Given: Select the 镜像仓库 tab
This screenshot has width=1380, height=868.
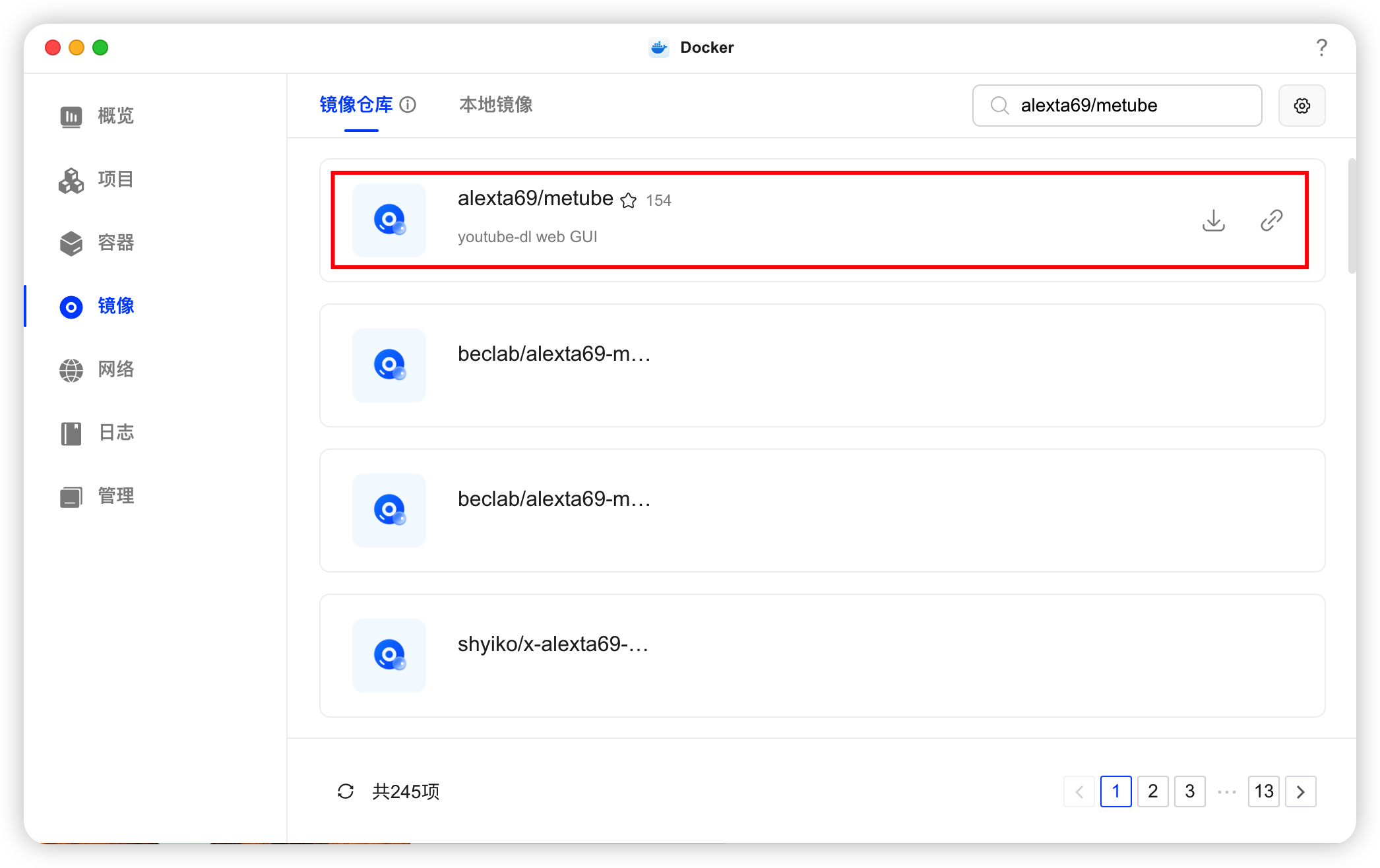Looking at the screenshot, I should 356,105.
